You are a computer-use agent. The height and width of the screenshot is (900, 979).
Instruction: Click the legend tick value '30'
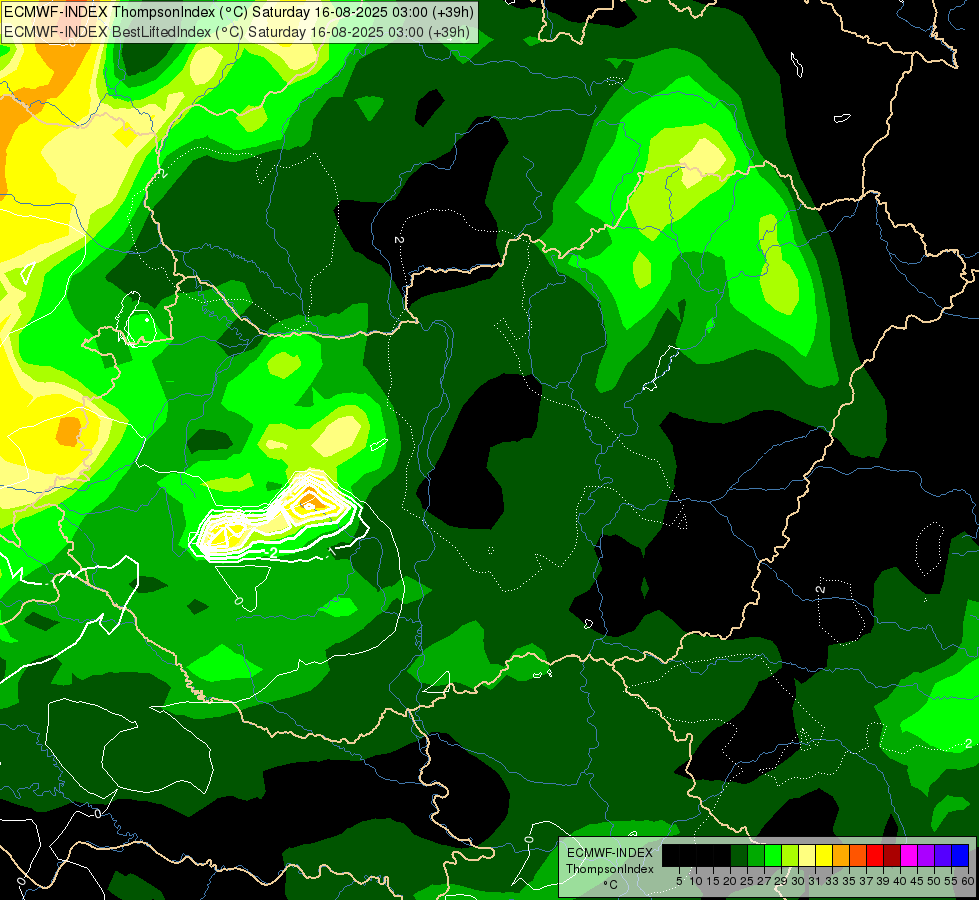[798, 881]
